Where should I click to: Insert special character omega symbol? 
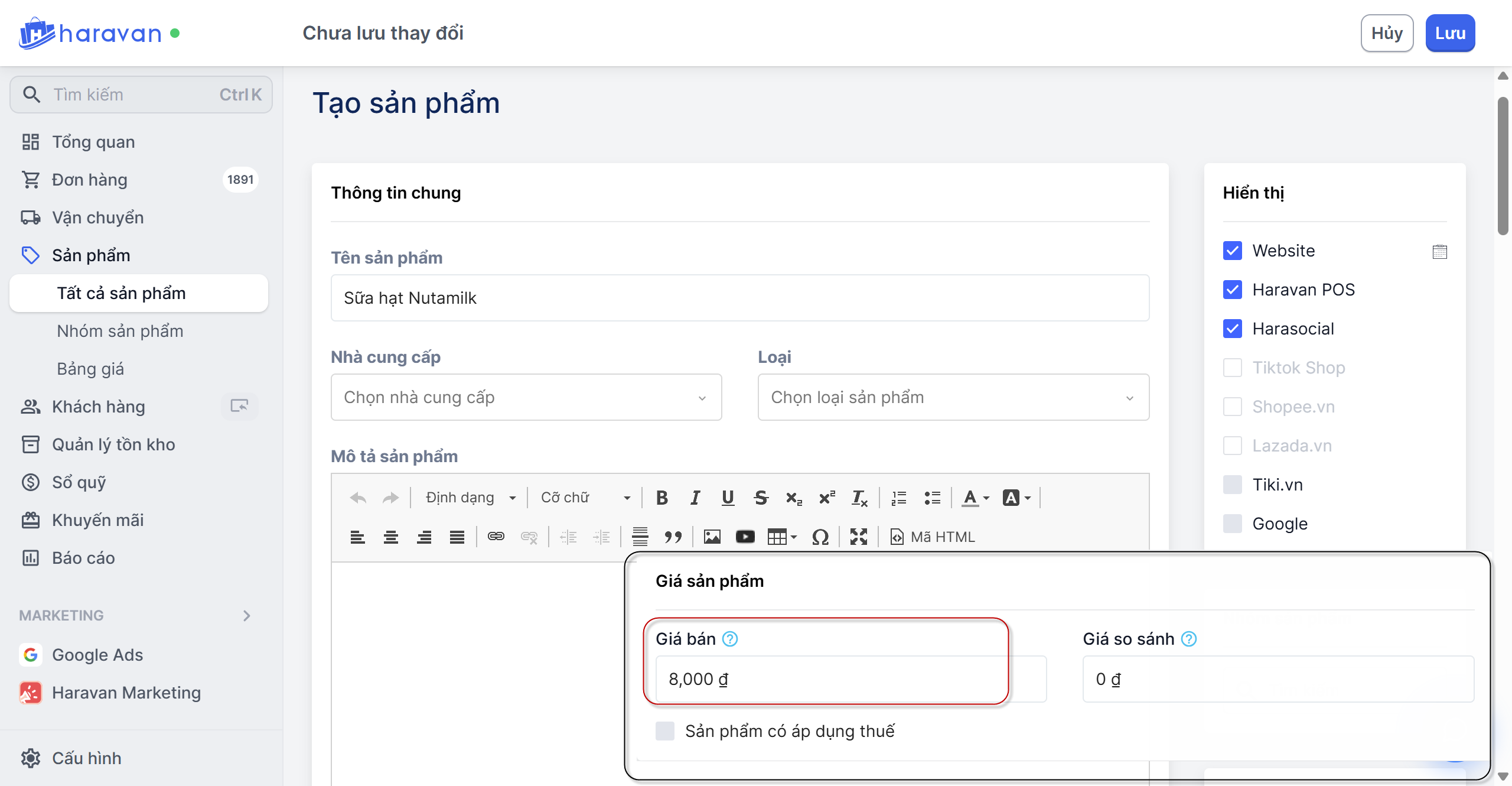[x=820, y=537]
